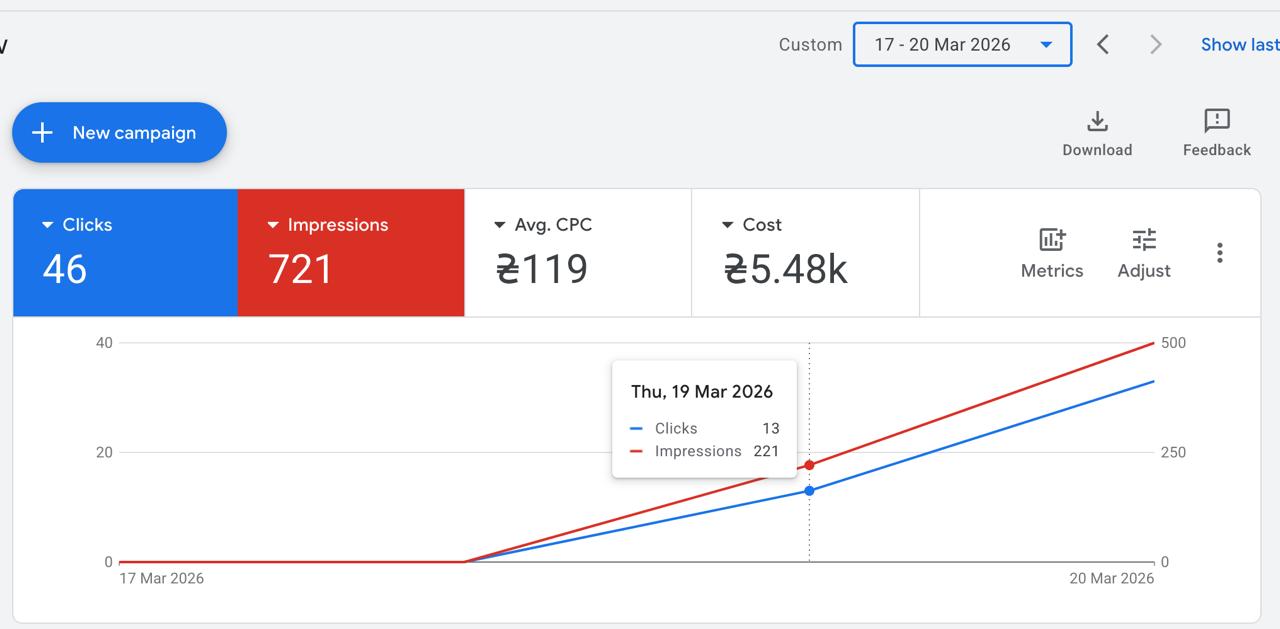The image size is (1280, 629).
Task: Select the Avg. CPC ₴119 scorecard
Action: coord(577,253)
